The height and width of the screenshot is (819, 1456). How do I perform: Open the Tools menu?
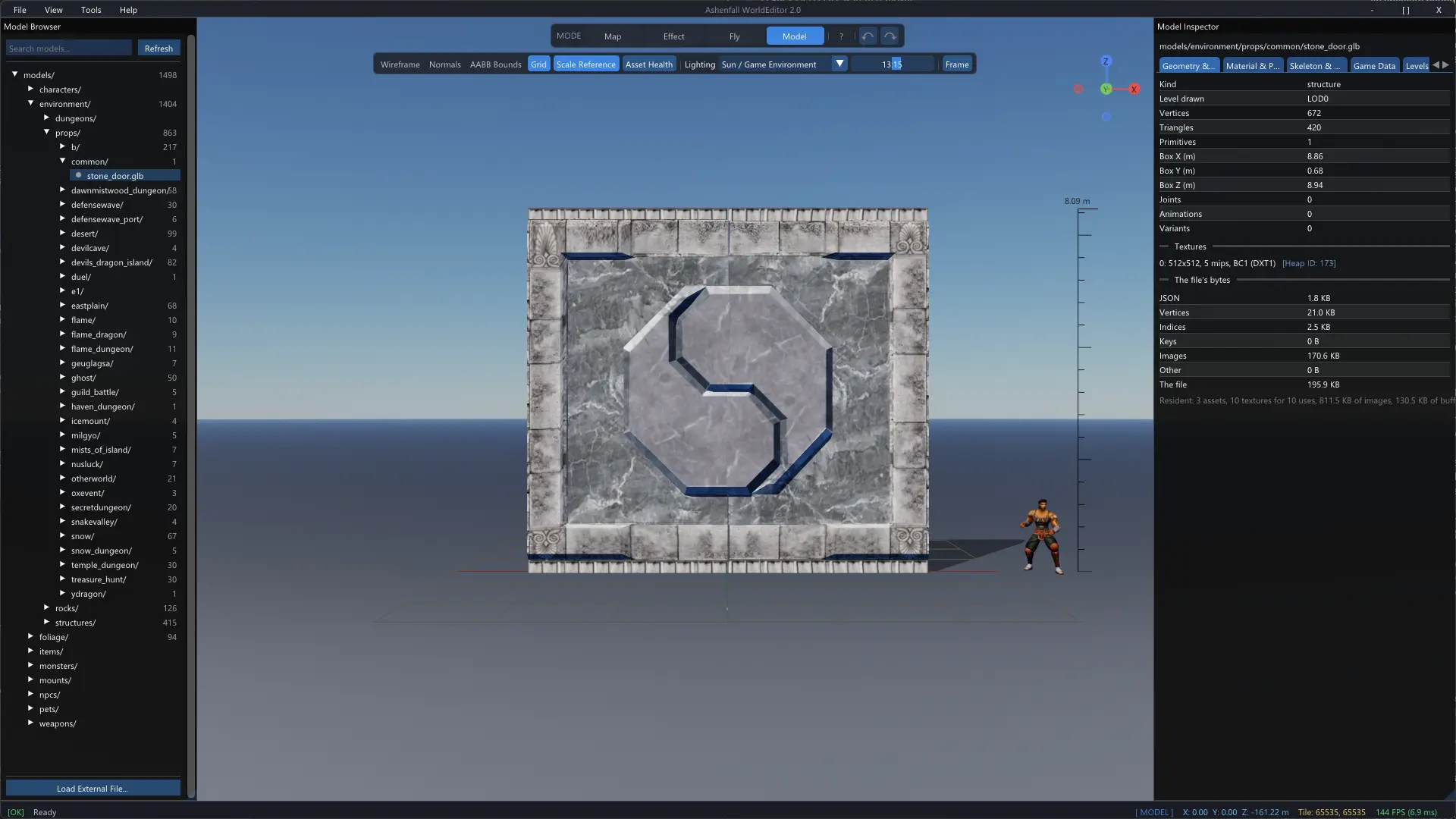[x=91, y=10]
